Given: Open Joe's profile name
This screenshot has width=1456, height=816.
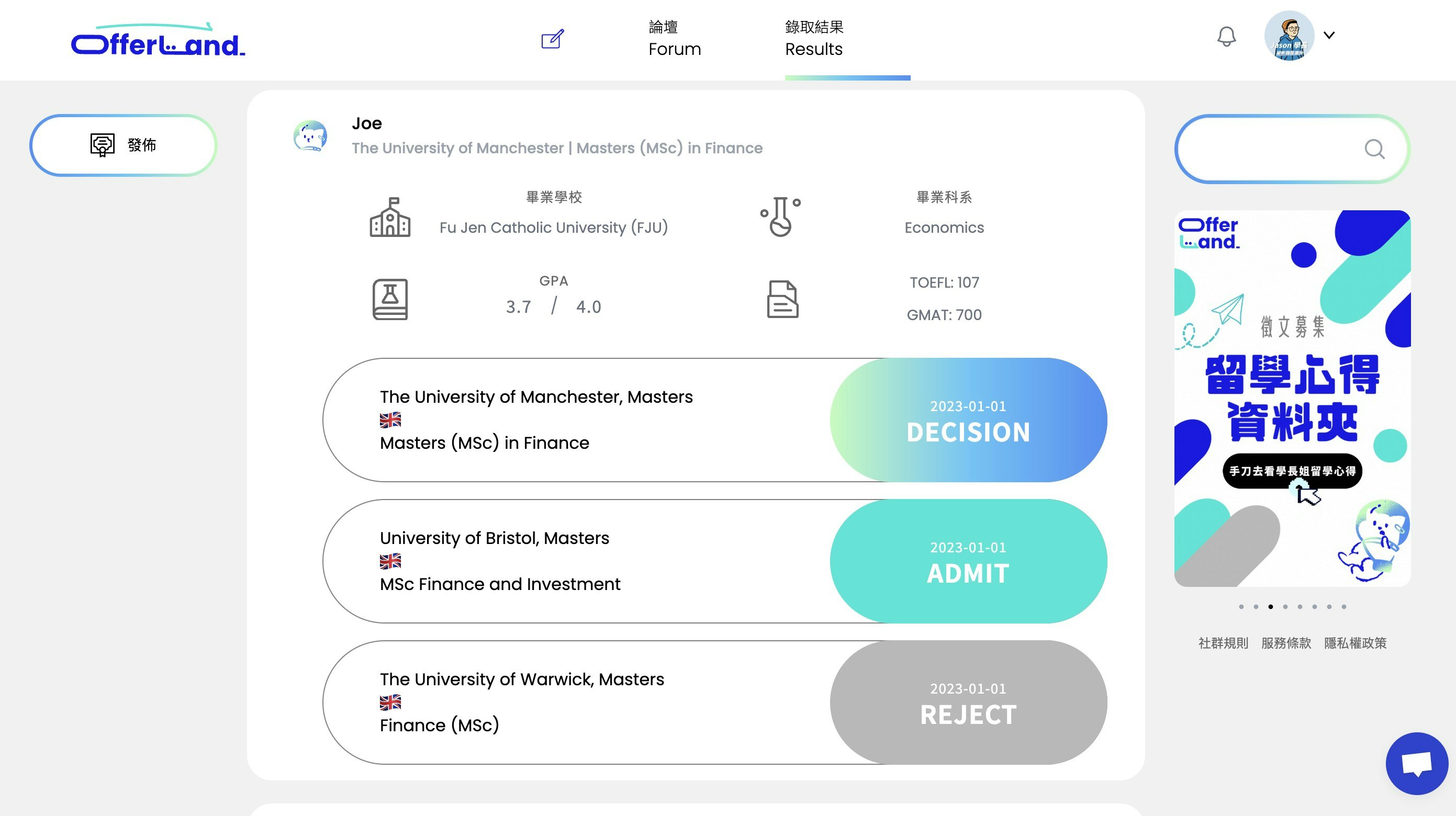Looking at the screenshot, I should 367,123.
